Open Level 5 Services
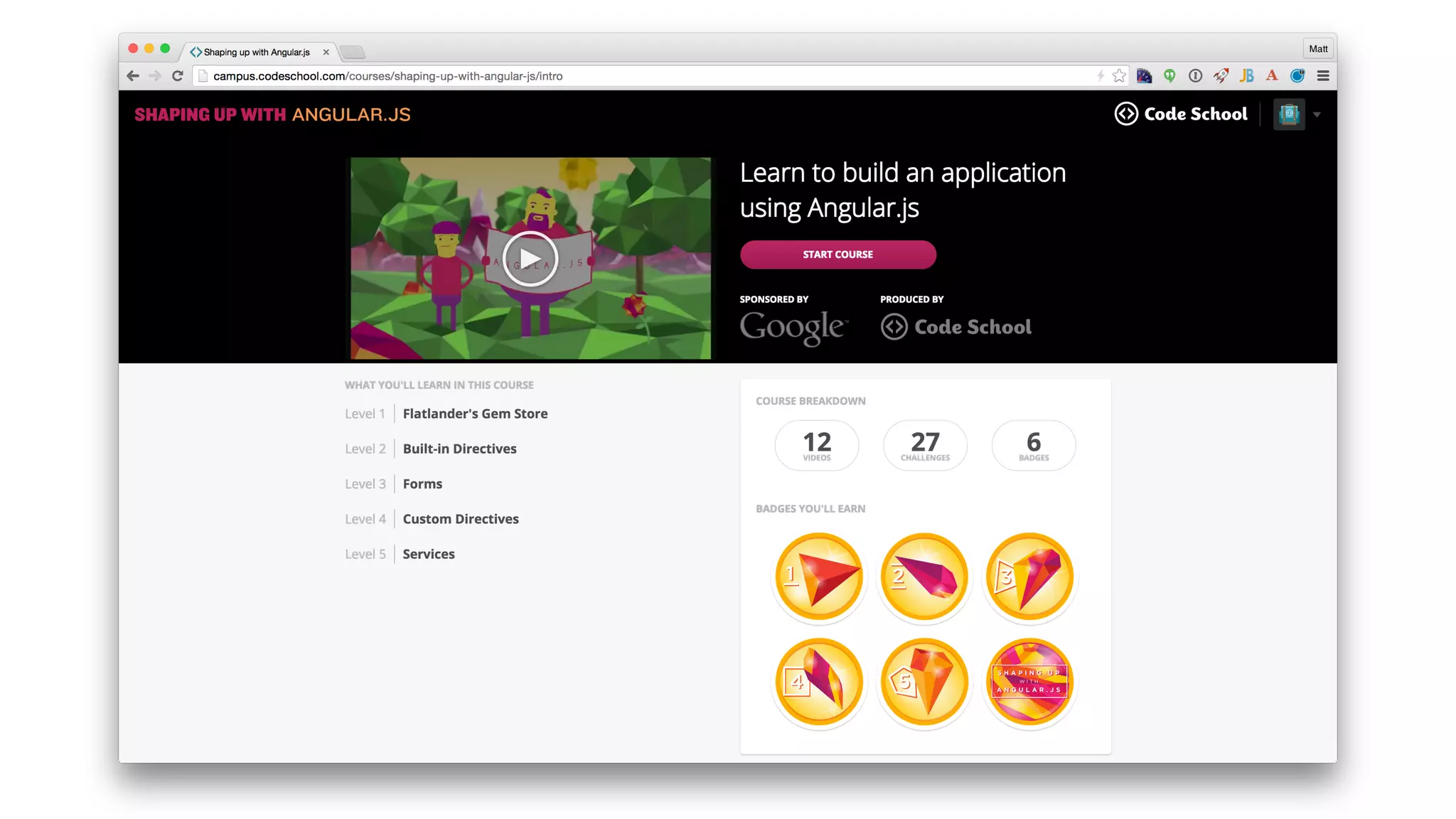 coord(400,554)
